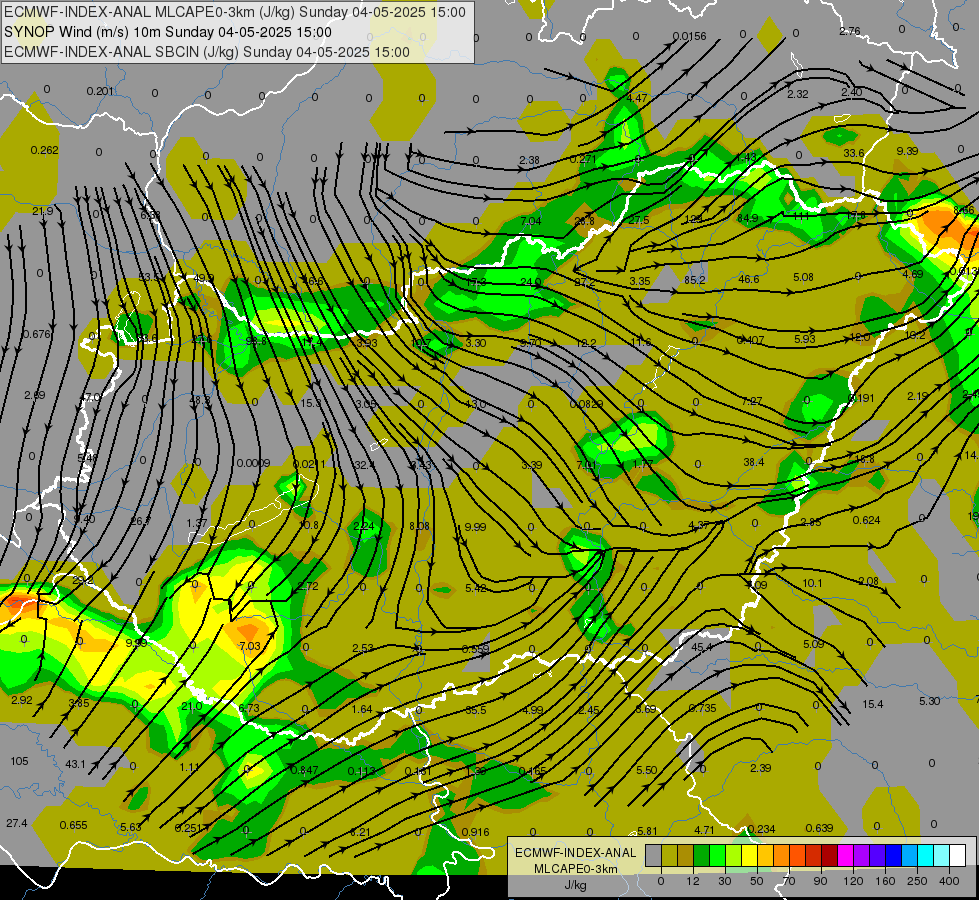
Task: Pick the dark red legend swatch
Action: 830,855
